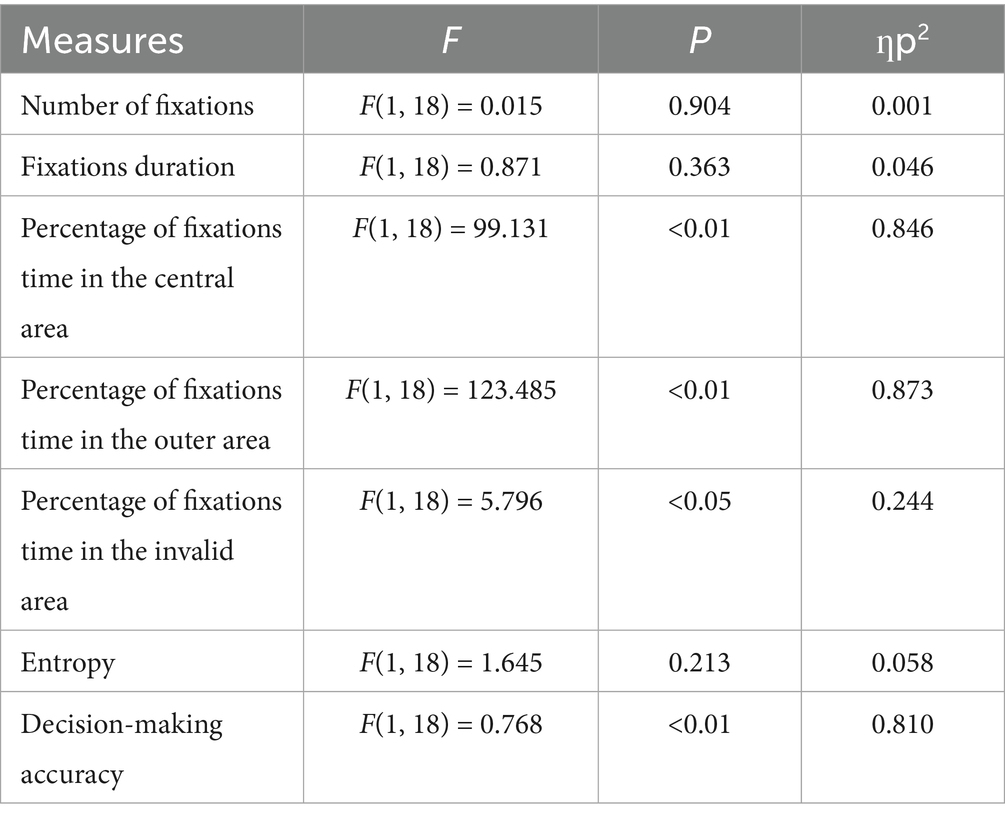Click the central area percentage measure cell
Screen dimensions: 1005x821
[150, 277]
